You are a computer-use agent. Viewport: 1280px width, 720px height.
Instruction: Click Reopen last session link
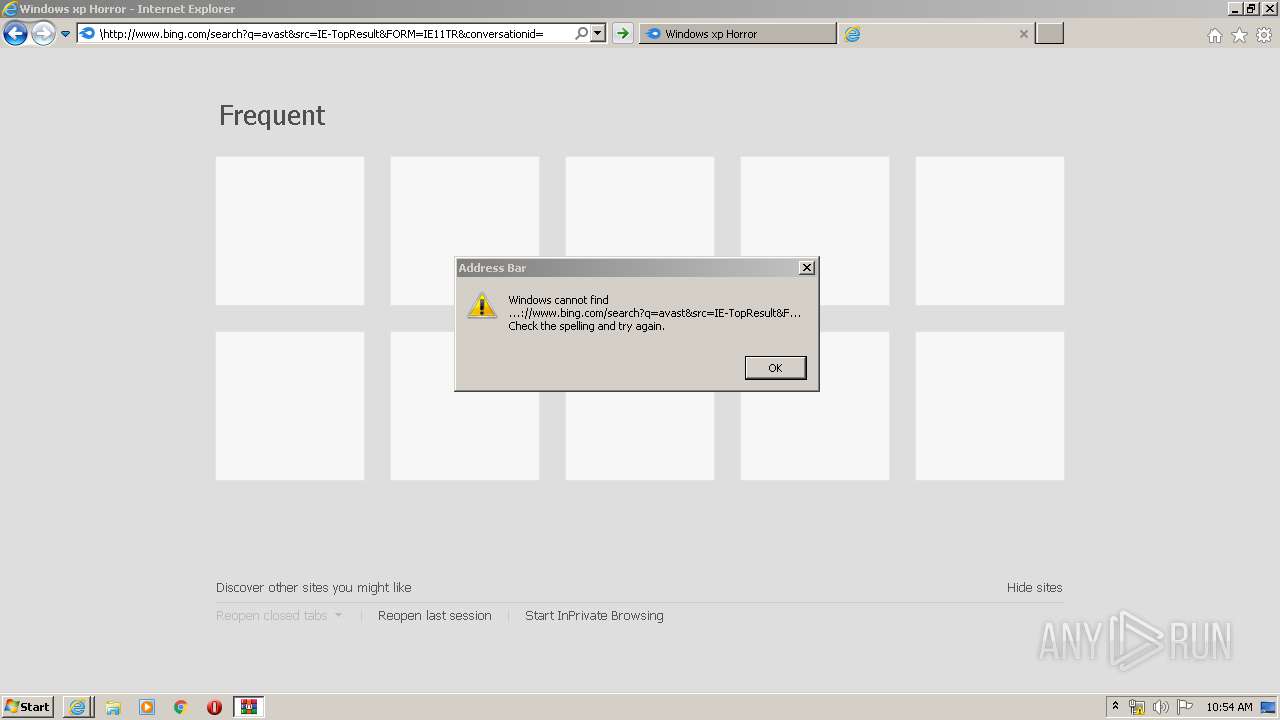point(435,616)
